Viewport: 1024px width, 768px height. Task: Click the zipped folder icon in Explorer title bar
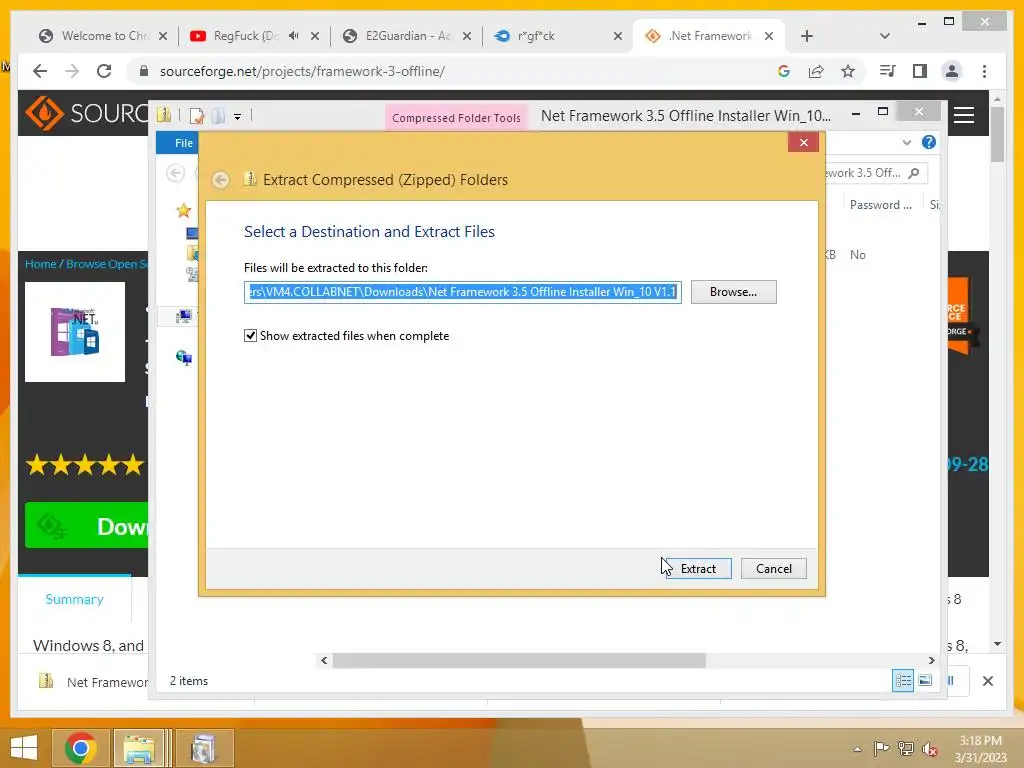164,116
